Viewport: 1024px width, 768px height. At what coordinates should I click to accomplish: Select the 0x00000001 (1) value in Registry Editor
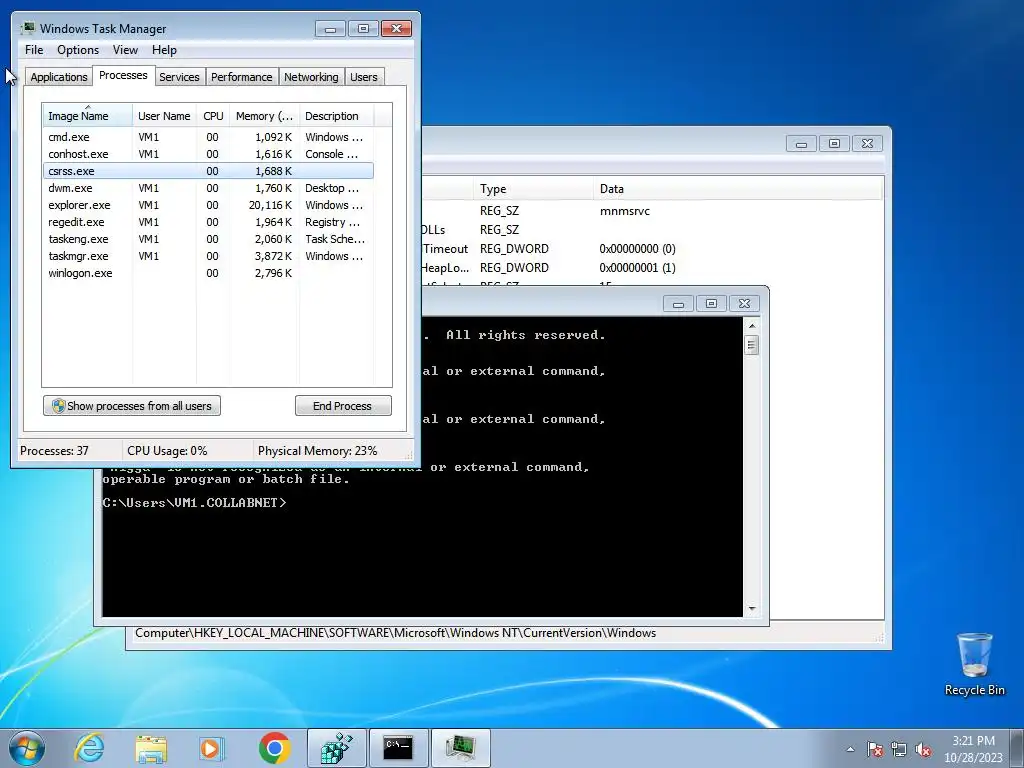[637, 268]
